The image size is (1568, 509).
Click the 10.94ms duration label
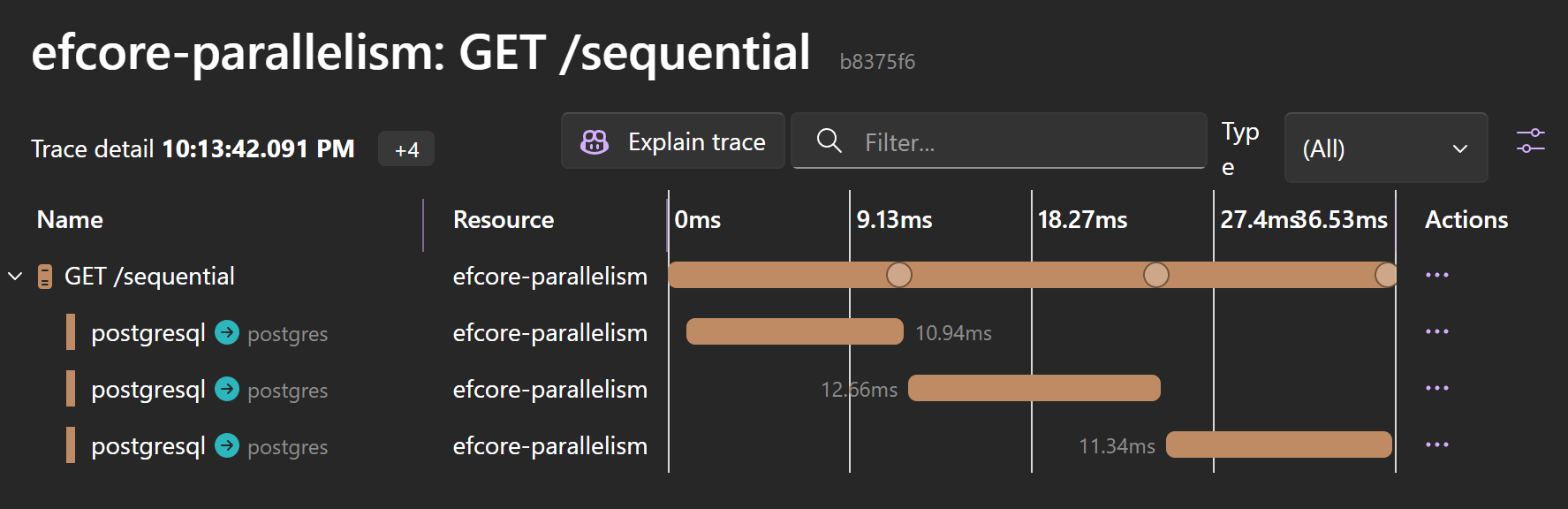click(953, 333)
